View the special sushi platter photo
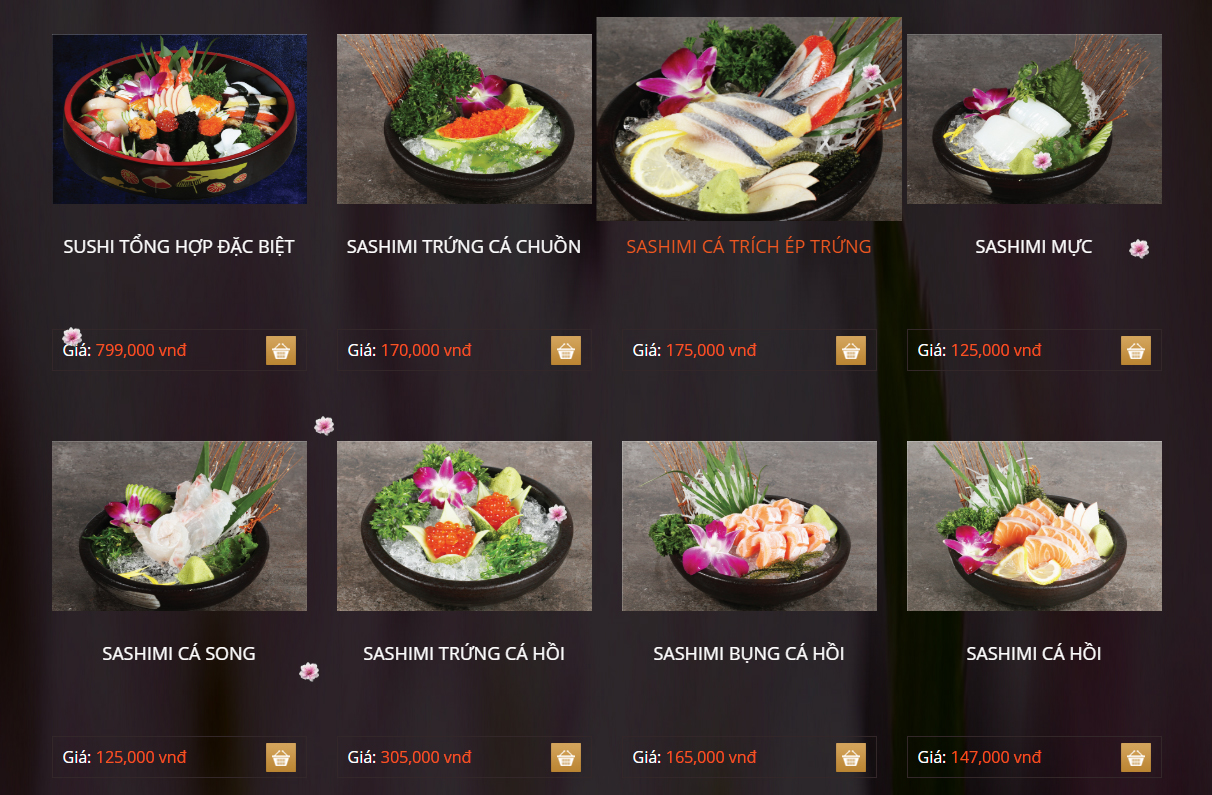 pos(180,119)
